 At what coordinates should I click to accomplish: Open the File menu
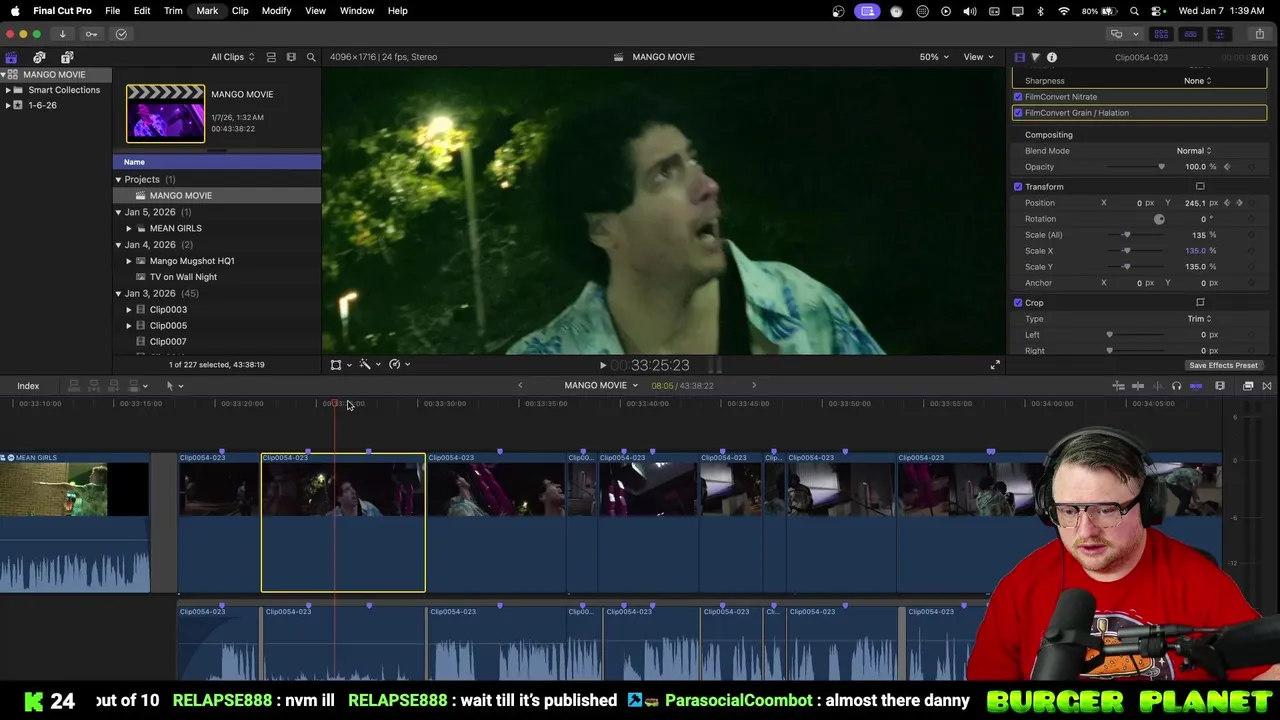point(113,11)
